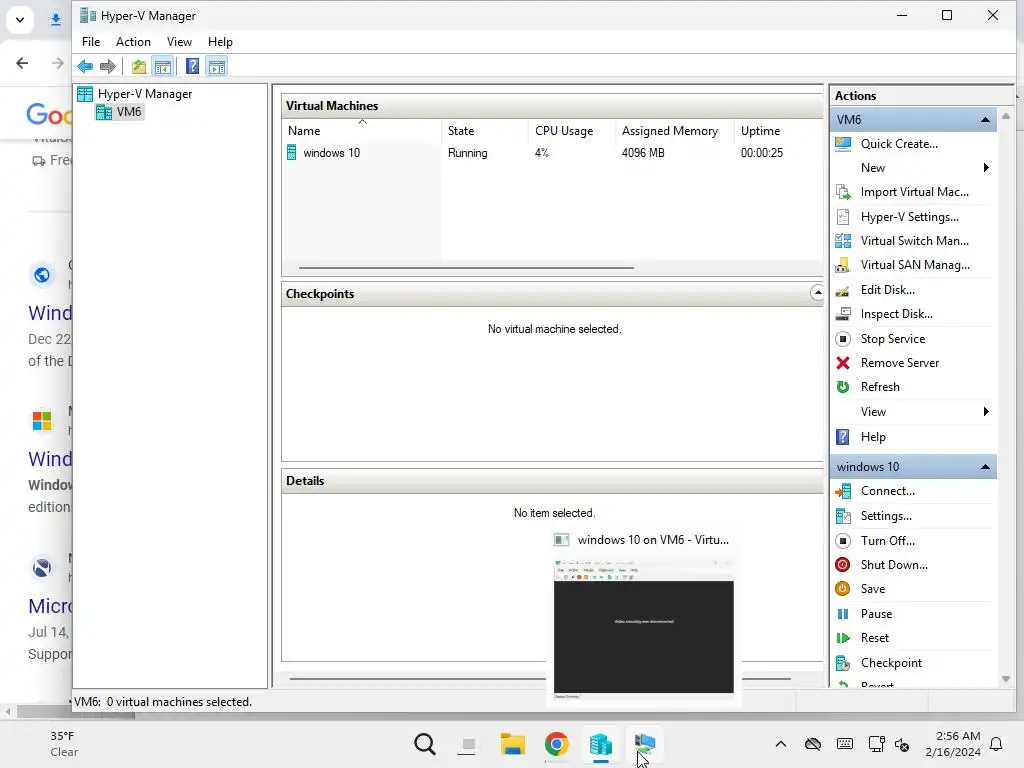The width and height of the screenshot is (1024, 768).
Task: Collapse the VM6 actions section
Action: (x=985, y=120)
